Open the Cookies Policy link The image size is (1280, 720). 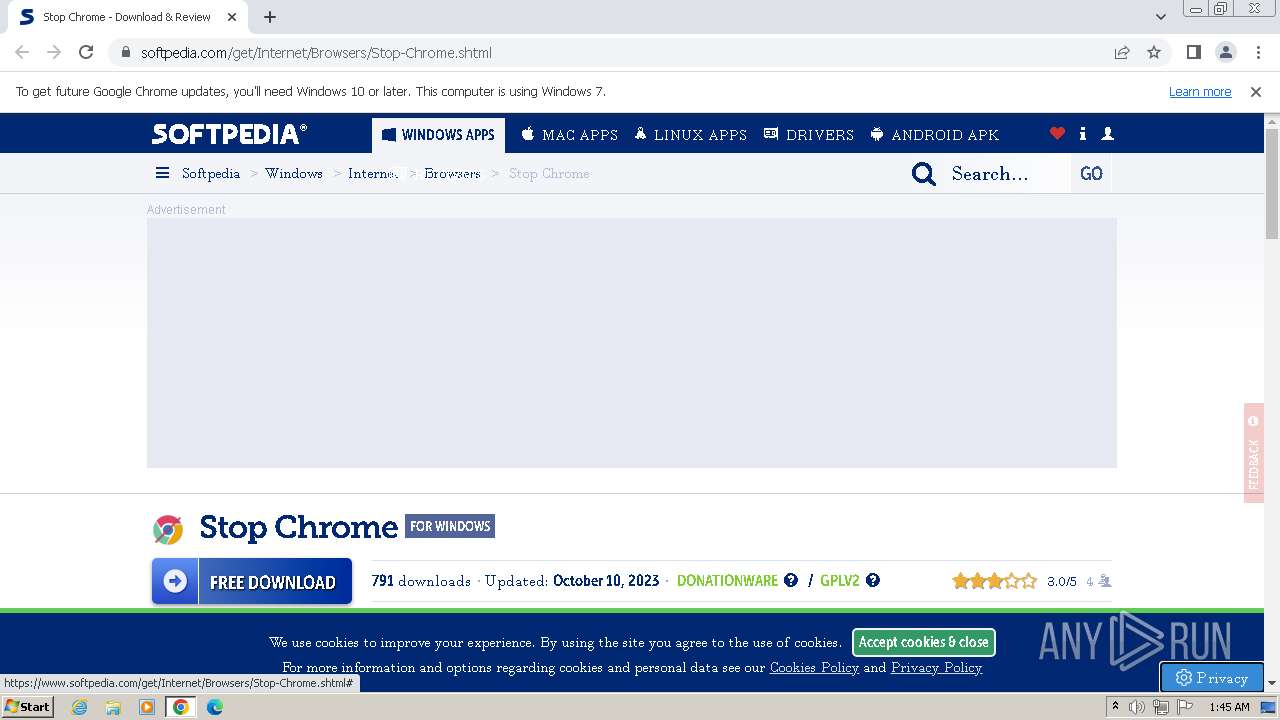click(814, 667)
